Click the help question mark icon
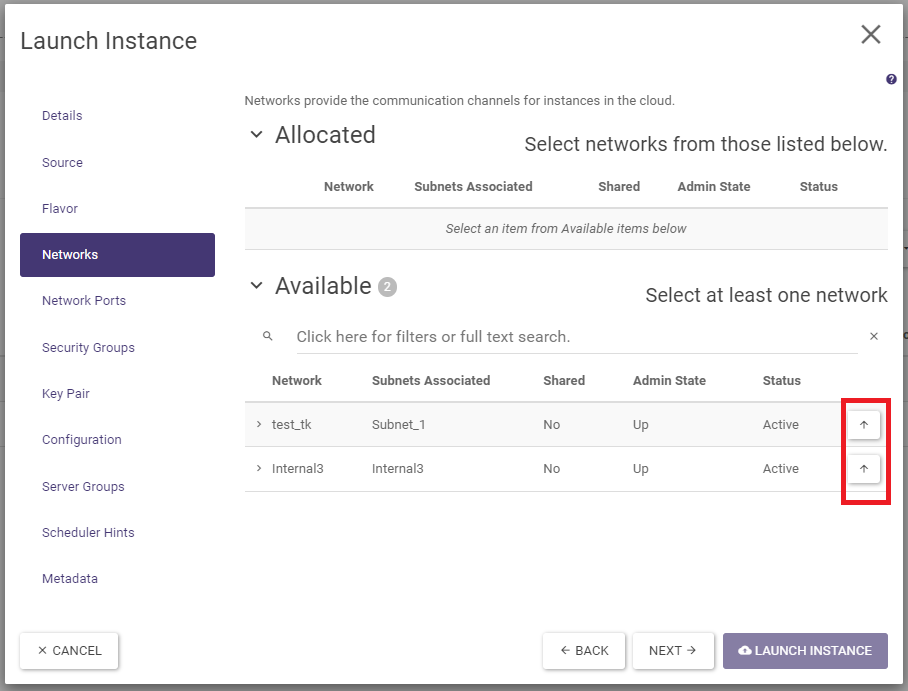The height and width of the screenshot is (691, 908). click(x=891, y=80)
